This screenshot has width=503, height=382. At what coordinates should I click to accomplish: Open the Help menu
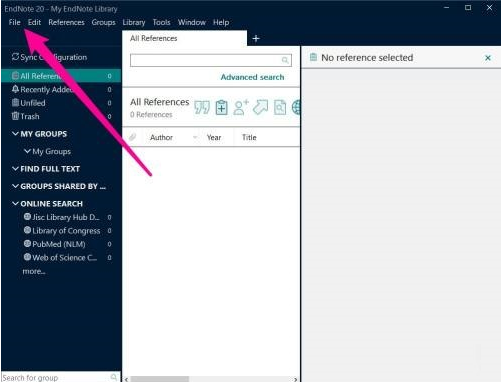tap(221, 22)
